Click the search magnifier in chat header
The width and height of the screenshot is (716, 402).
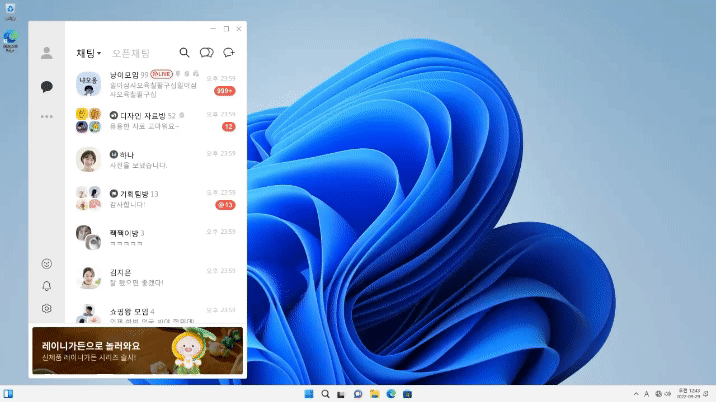click(x=184, y=53)
